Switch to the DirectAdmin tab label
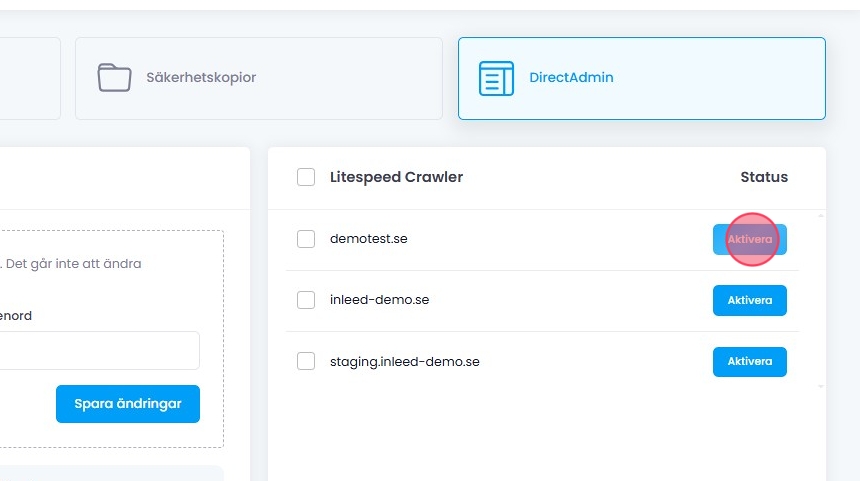860x481 pixels. pos(571,78)
